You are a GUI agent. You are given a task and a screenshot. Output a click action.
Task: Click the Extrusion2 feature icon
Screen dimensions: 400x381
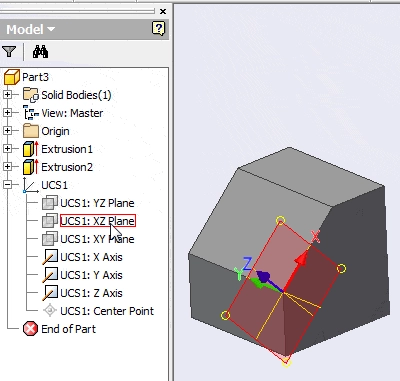tap(31, 167)
